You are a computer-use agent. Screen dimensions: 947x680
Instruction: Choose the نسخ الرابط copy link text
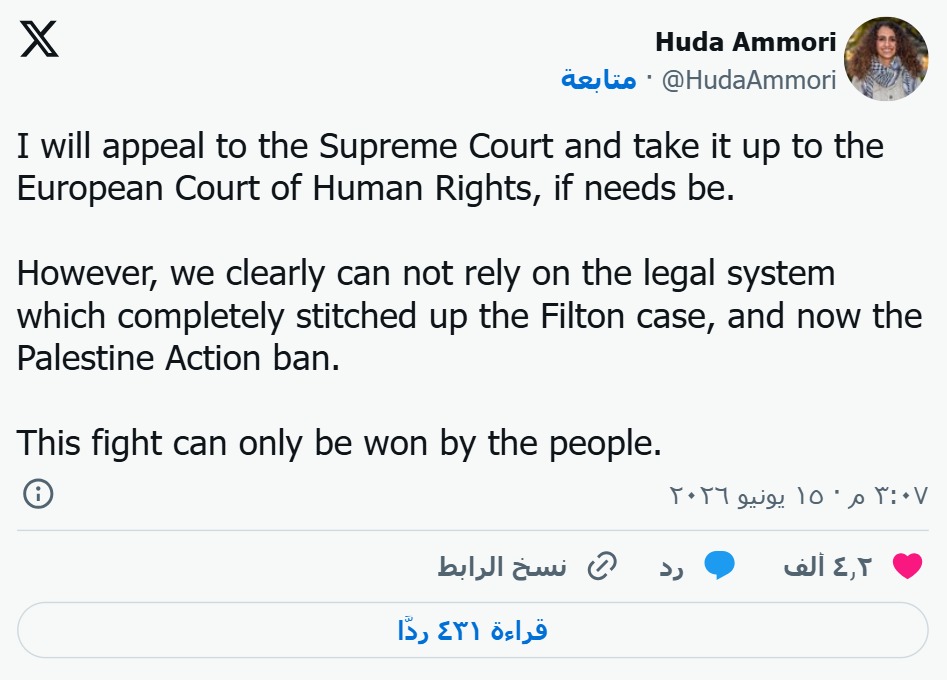pos(502,566)
